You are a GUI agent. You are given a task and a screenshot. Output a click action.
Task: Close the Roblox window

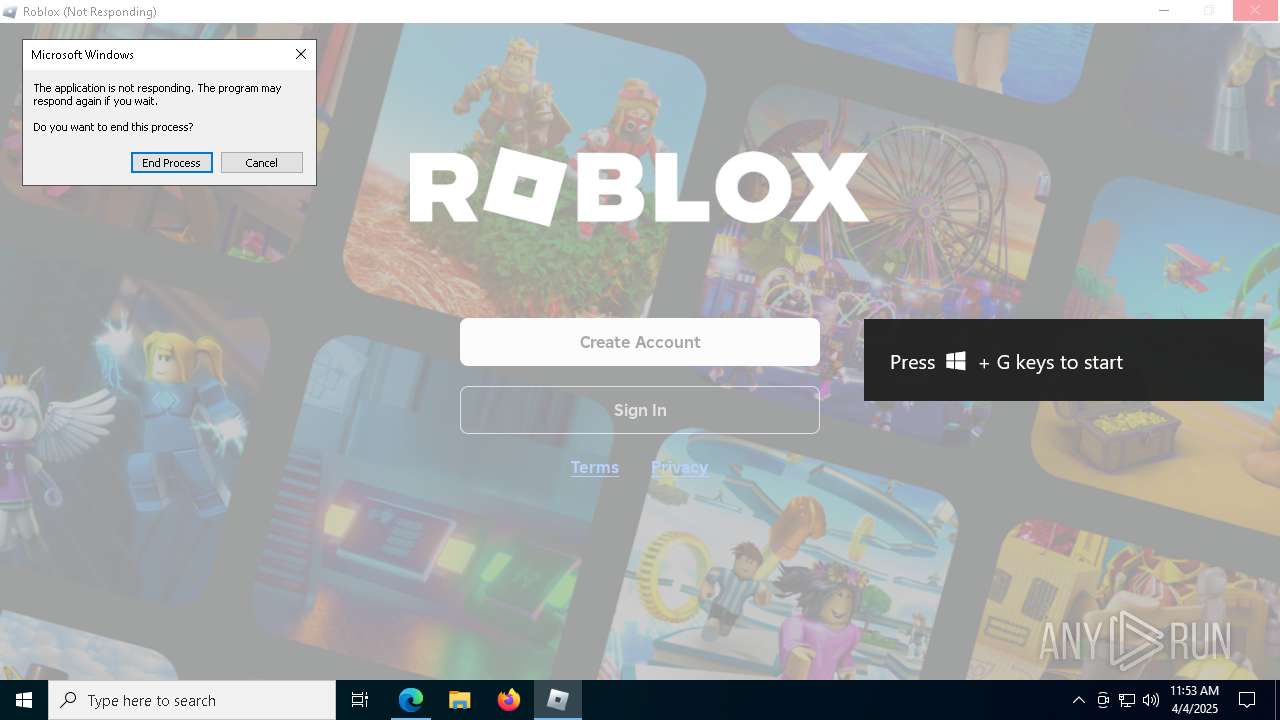pos(1256,11)
